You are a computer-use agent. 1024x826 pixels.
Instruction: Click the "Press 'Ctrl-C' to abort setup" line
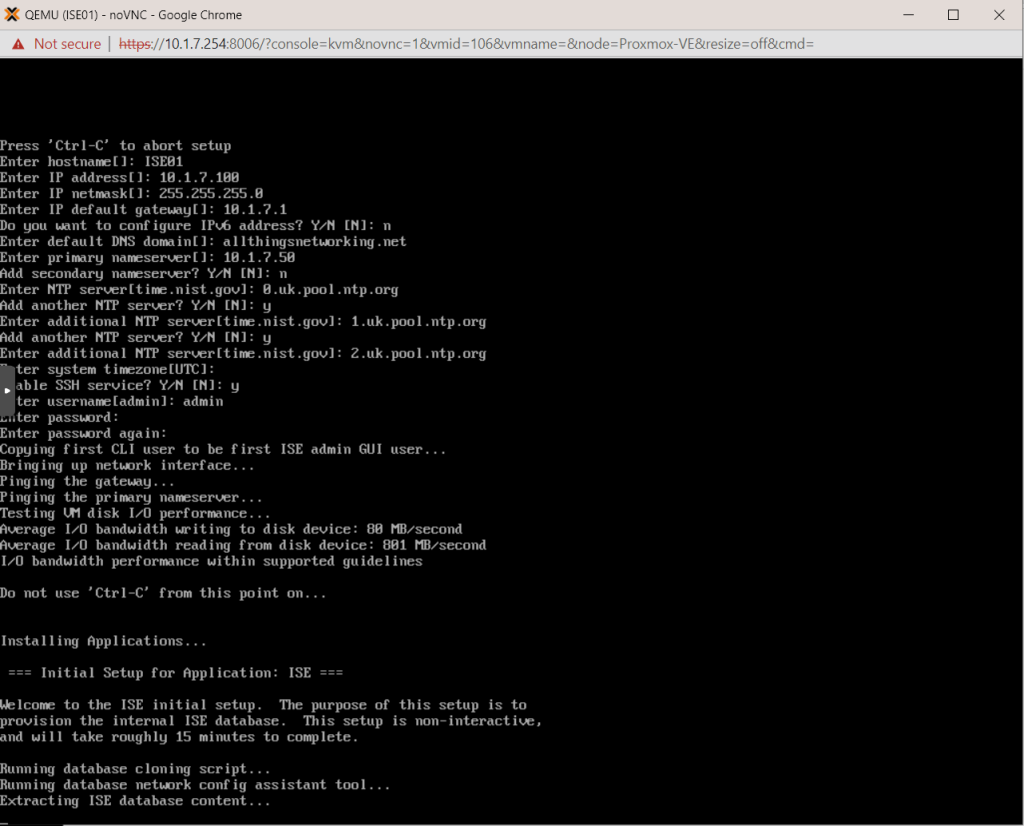(116, 145)
